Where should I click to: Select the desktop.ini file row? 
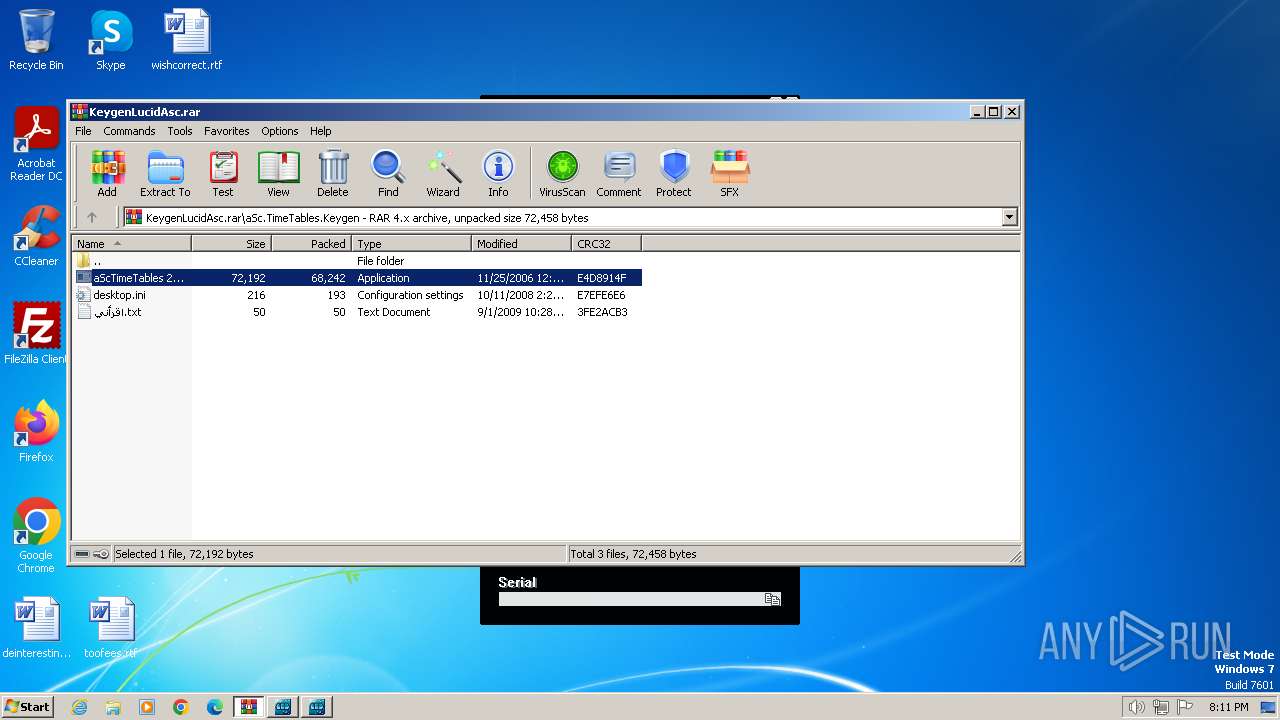(357, 295)
